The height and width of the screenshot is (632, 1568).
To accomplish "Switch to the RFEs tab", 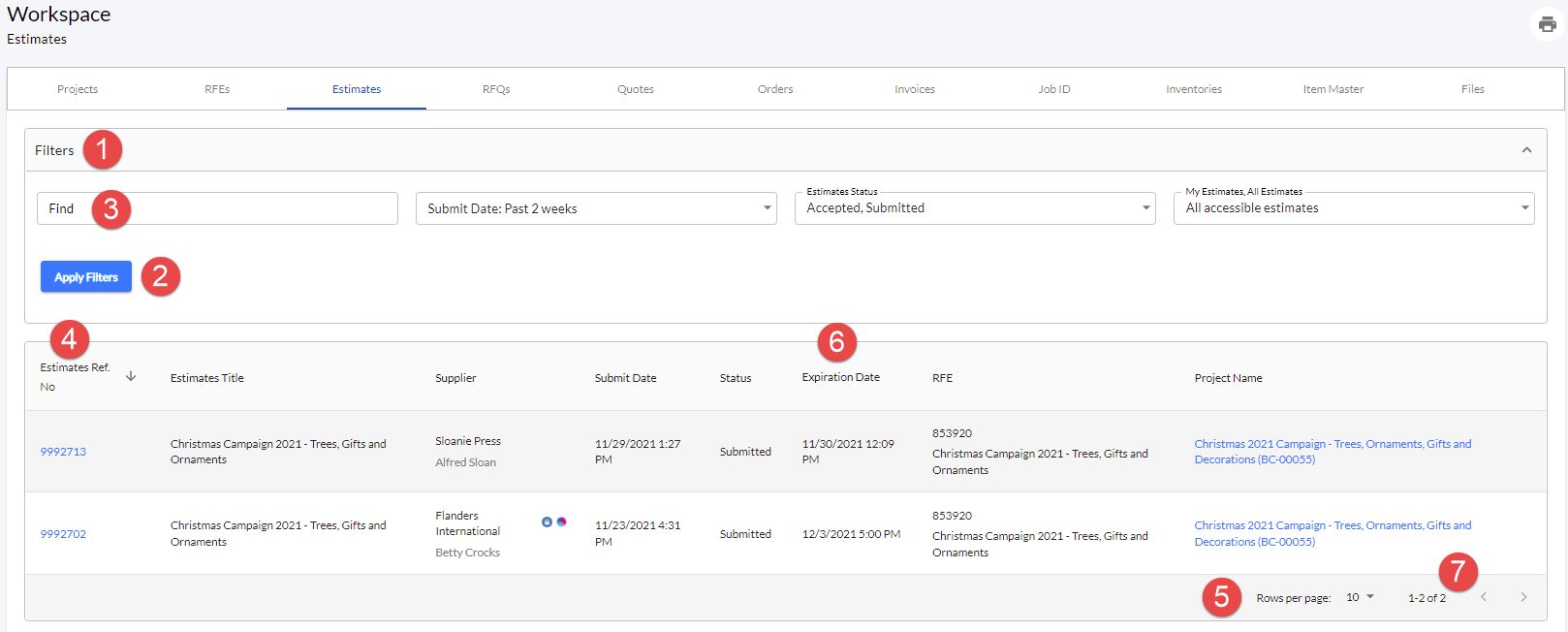I will [x=217, y=89].
